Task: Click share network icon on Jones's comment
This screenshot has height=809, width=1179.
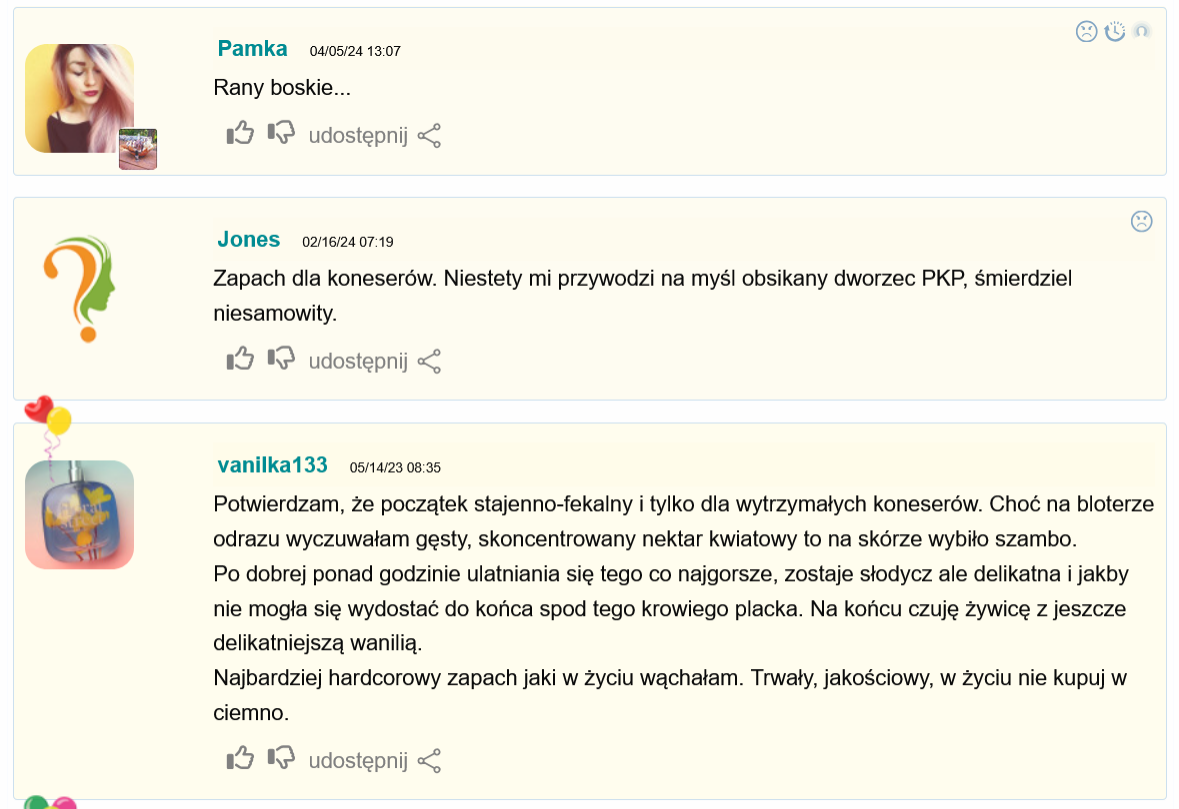Action: [x=429, y=361]
